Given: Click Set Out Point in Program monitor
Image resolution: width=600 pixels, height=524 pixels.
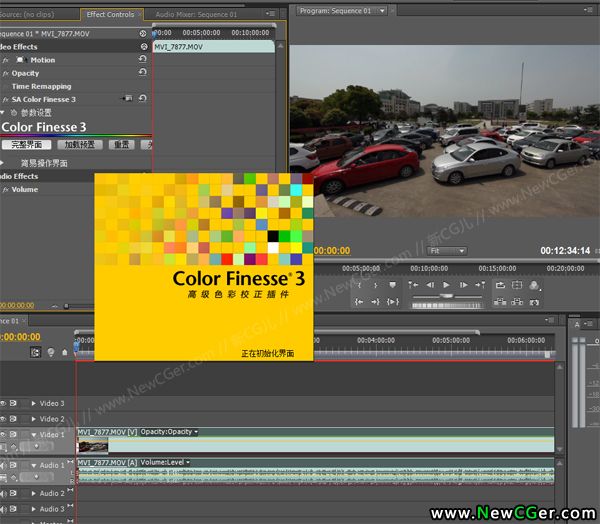Looking at the screenshot, I should coord(375,285).
